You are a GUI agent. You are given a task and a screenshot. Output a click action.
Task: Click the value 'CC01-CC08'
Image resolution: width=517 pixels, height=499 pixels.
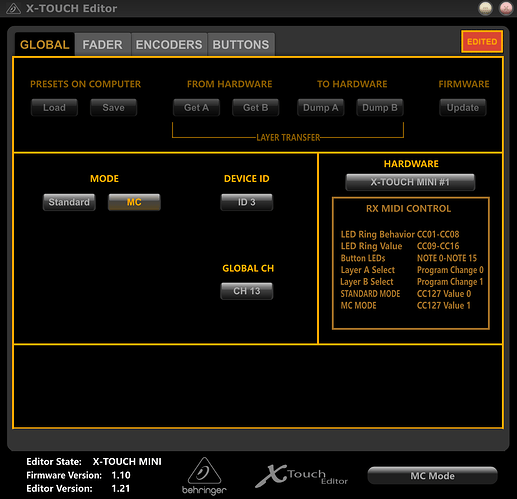point(438,234)
